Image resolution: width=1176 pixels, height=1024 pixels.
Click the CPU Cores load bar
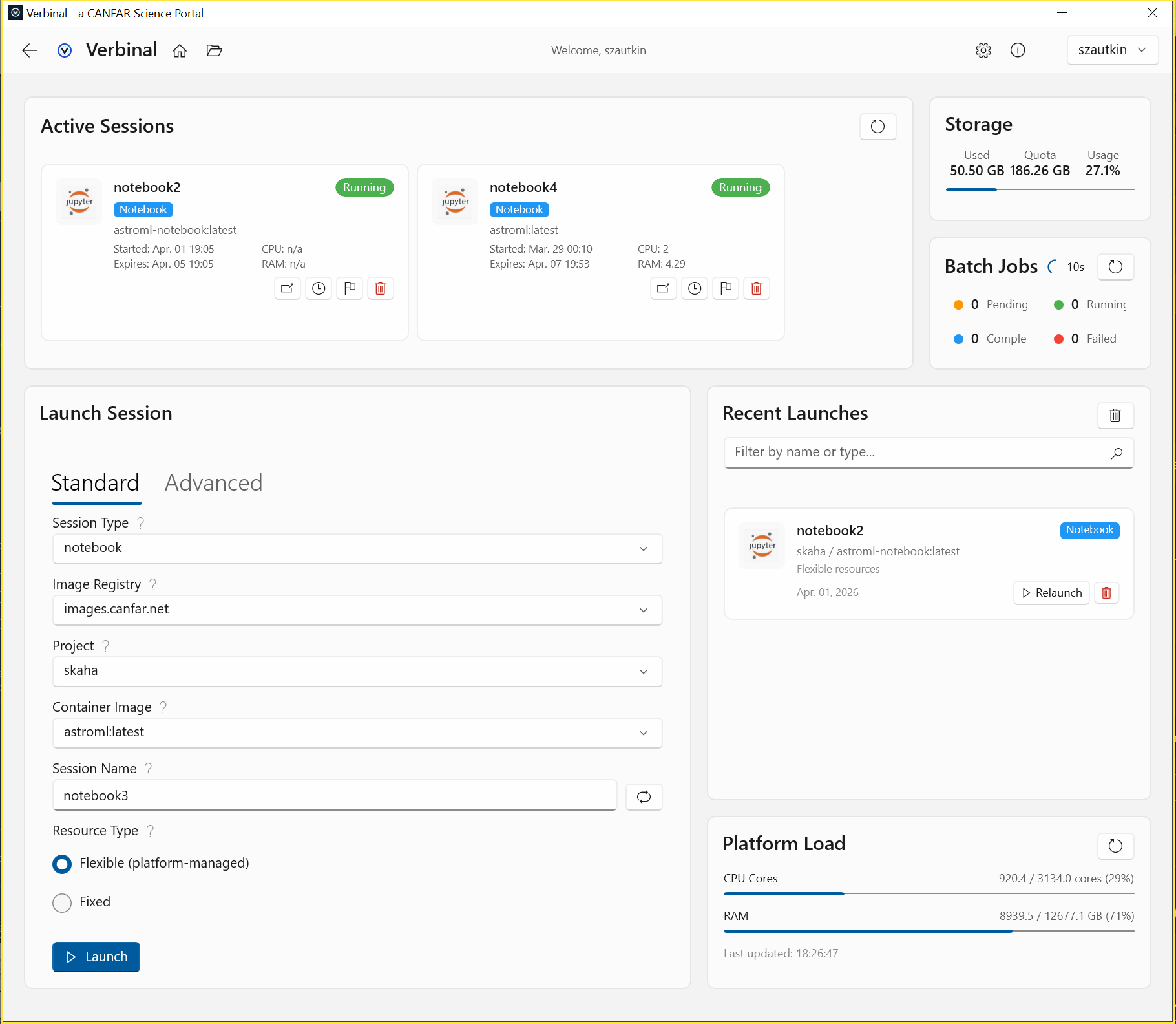coord(929,893)
